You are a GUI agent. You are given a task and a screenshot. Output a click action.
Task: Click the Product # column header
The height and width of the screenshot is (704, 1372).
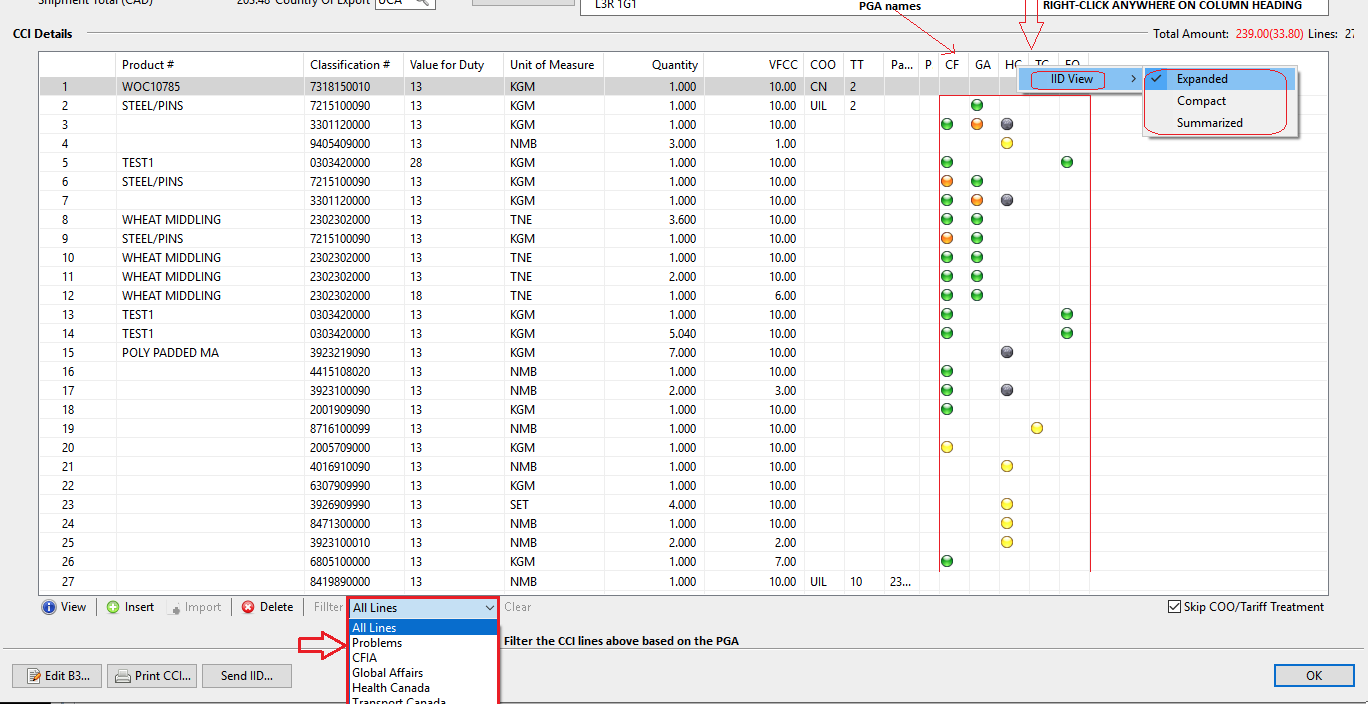[211, 65]
